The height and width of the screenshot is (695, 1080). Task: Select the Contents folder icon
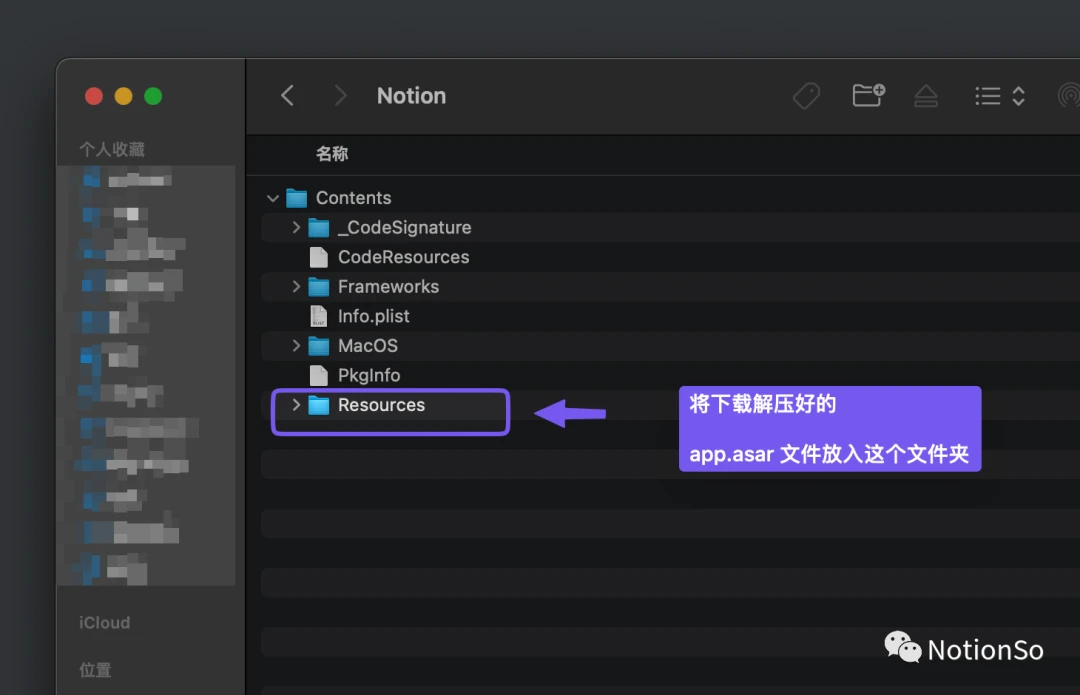296,198
